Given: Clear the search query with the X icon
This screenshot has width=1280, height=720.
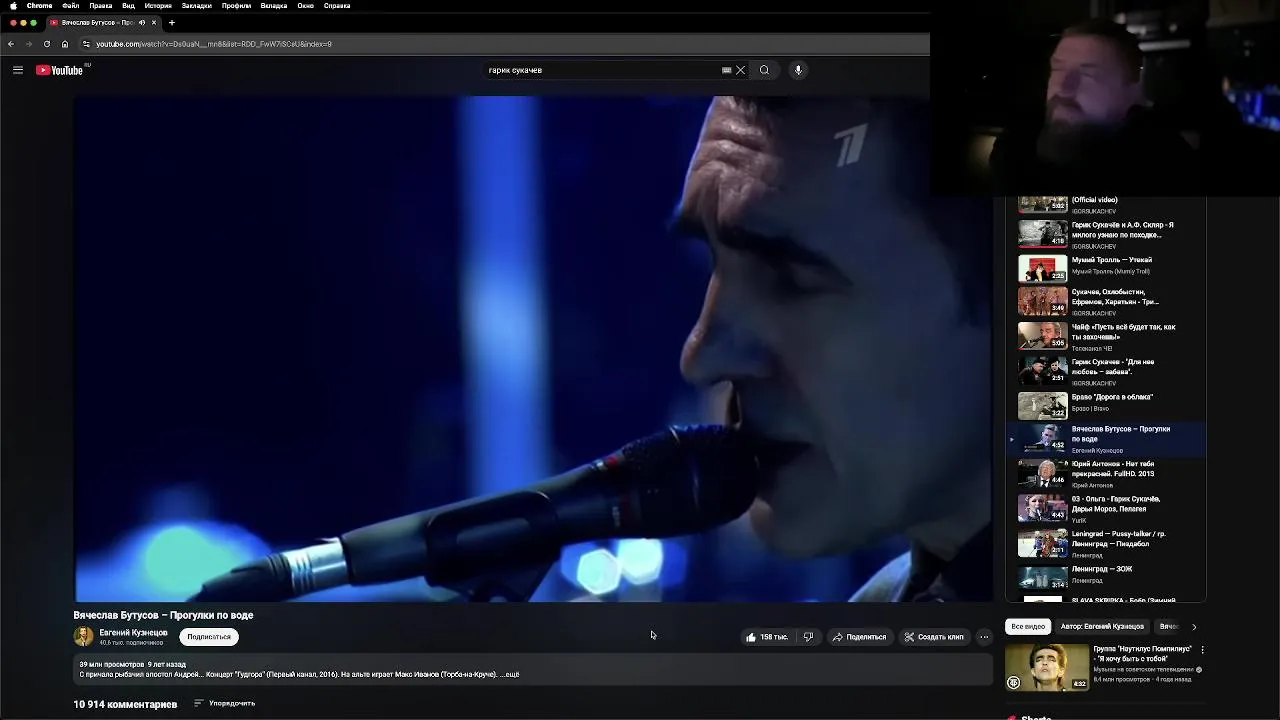Looking at the screenshot, I should [740, 70].
